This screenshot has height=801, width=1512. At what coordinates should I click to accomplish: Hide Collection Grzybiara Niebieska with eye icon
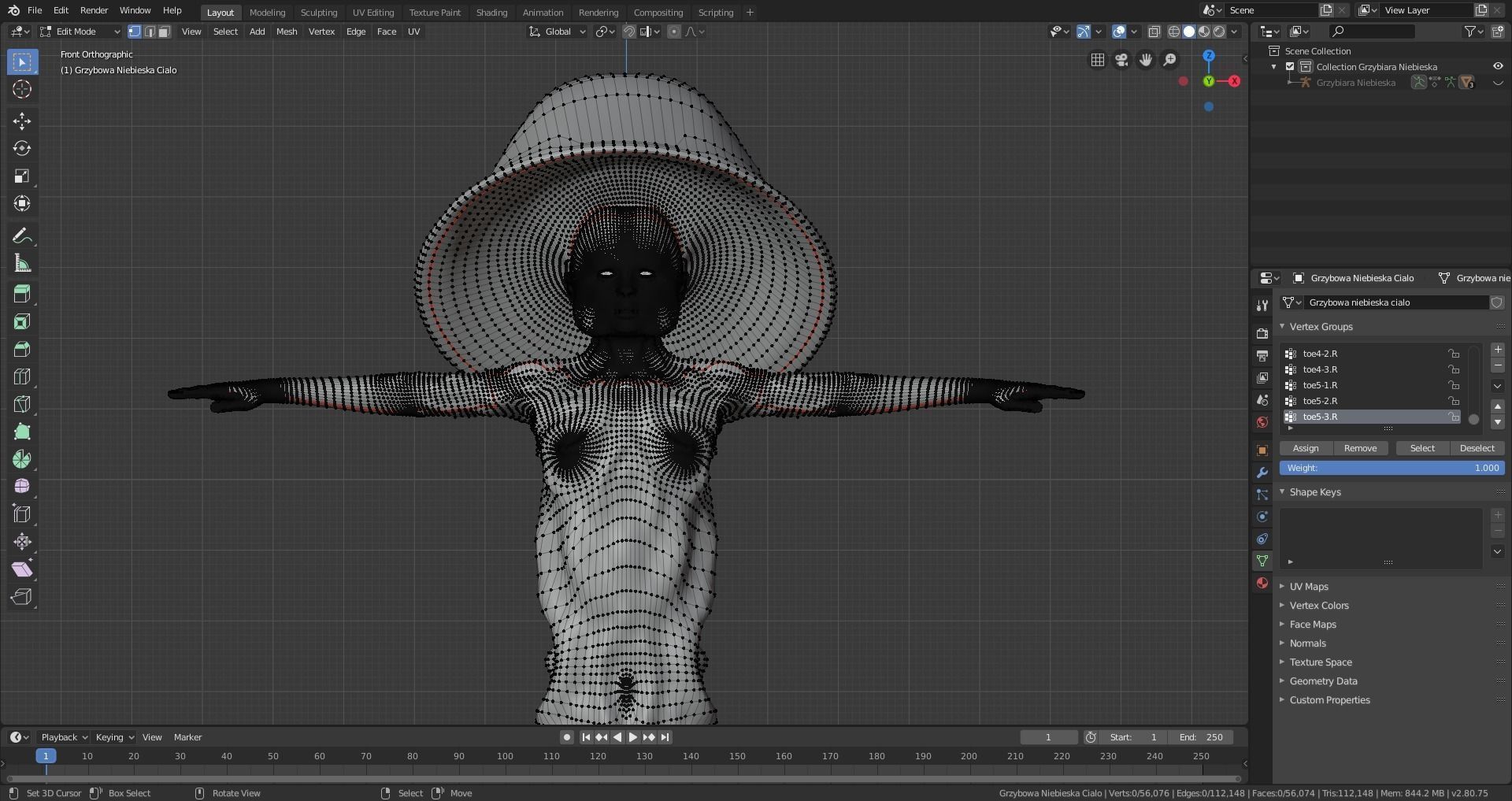click(1498, 67)
